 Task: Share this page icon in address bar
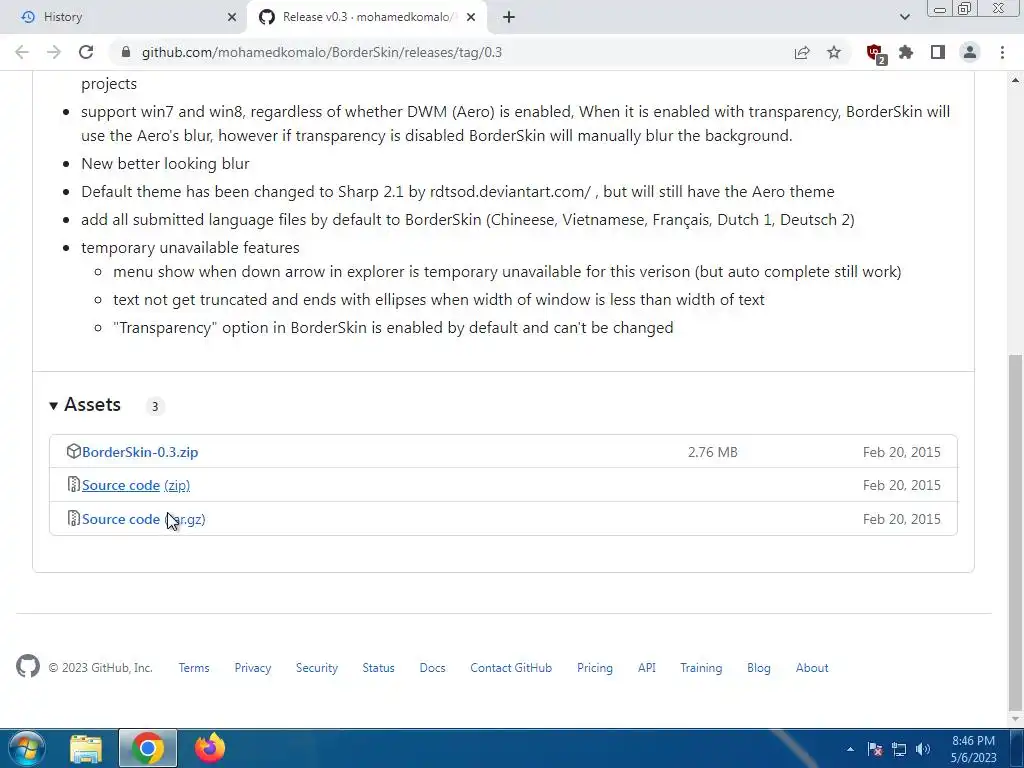coord(802,52)
